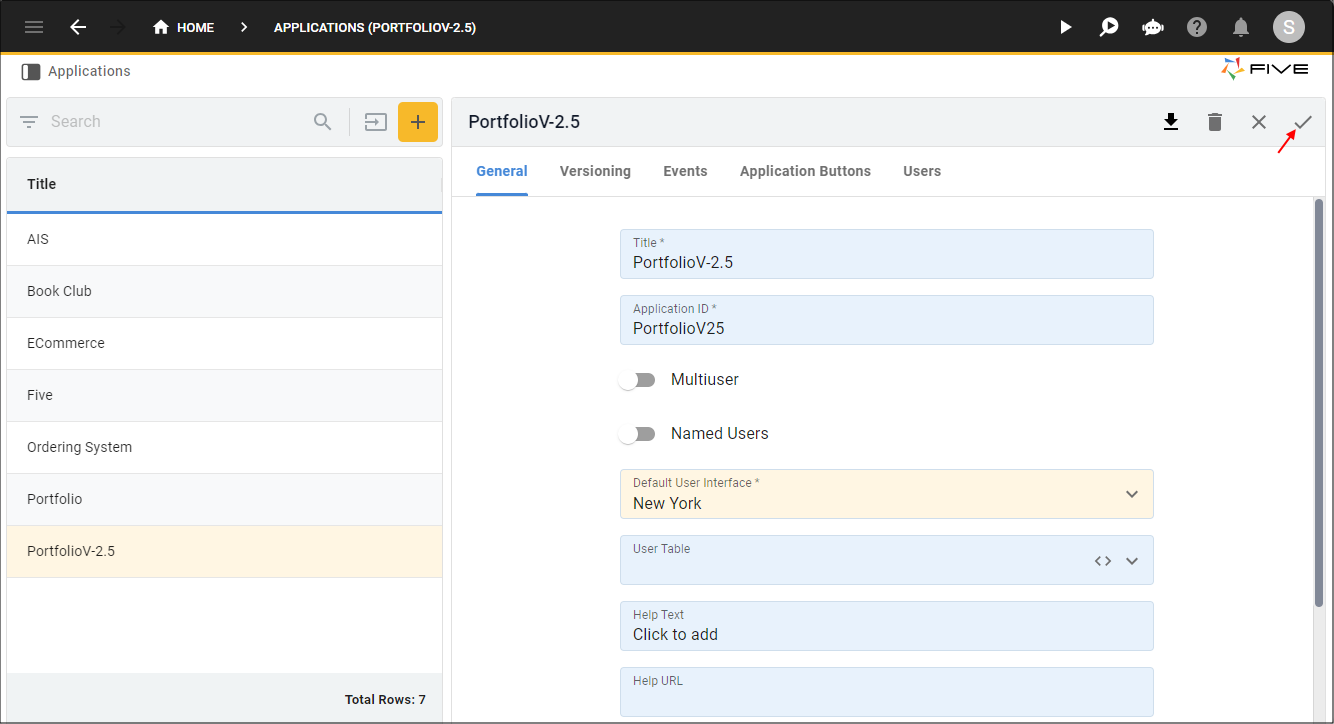Open the inspector play-magnifier icon
This screenshot has width=1334, height=724.
(x=1109, y=27)
